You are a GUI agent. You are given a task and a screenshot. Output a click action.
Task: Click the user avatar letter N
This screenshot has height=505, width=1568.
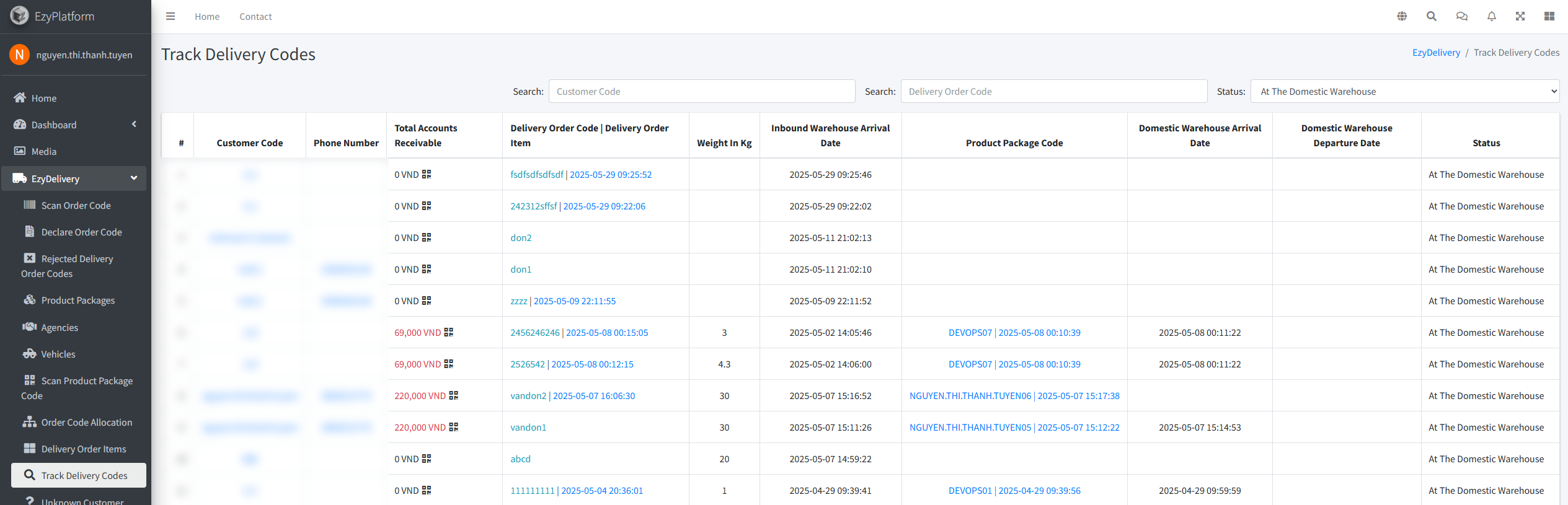click(x=19, y=55)
